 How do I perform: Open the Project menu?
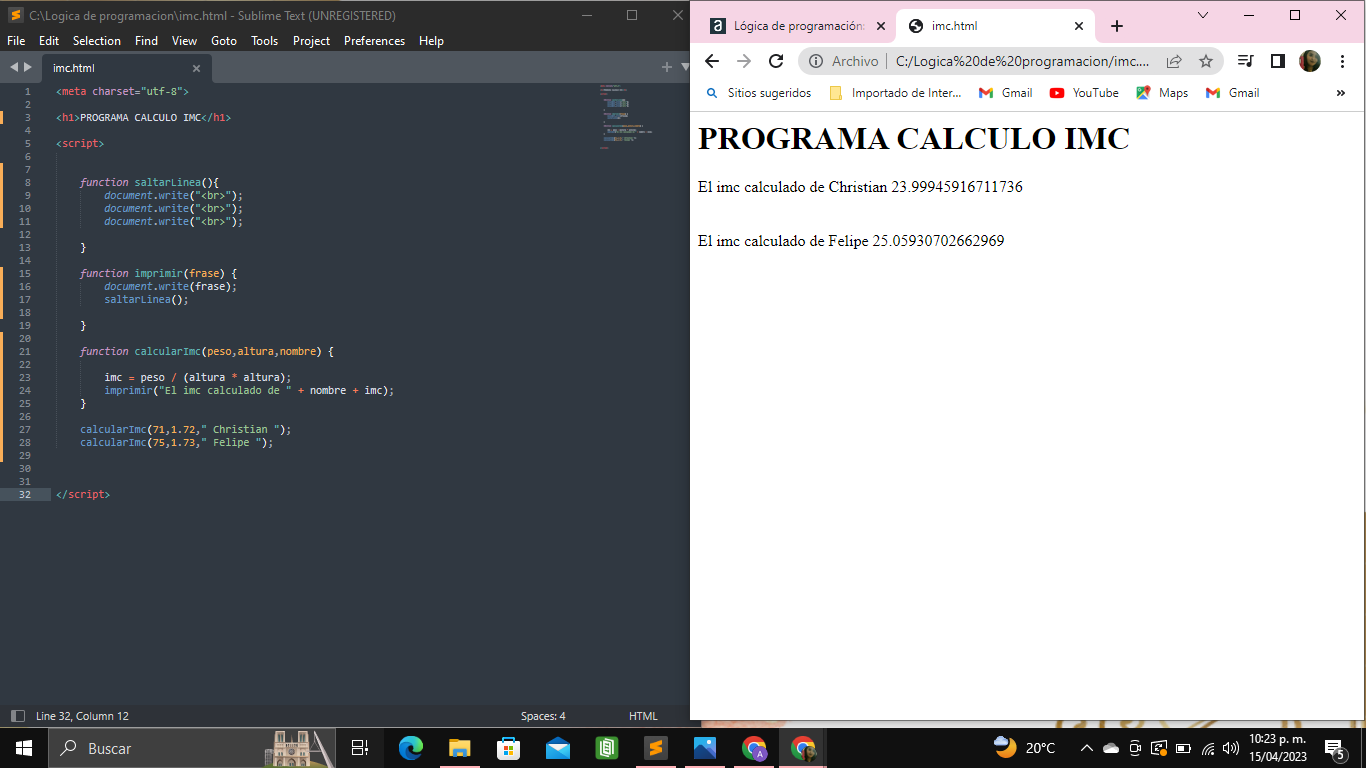tap(311, 41)
